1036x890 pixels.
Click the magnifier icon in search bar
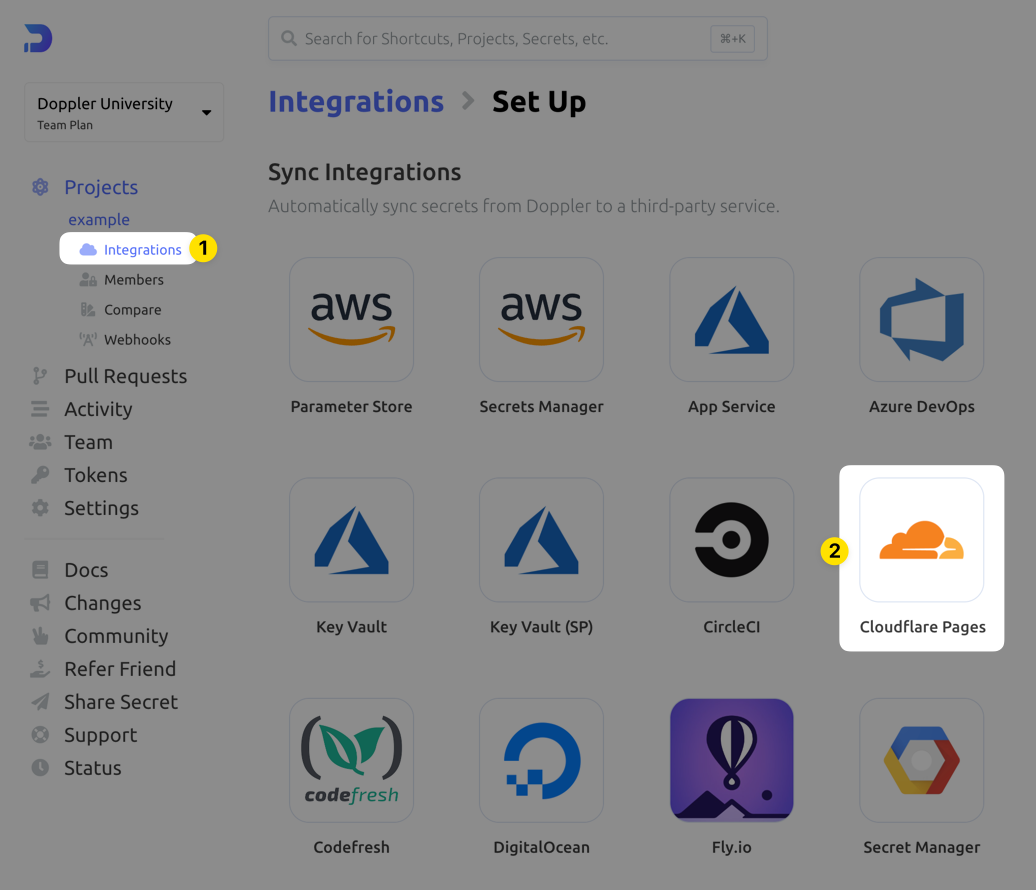289,38
